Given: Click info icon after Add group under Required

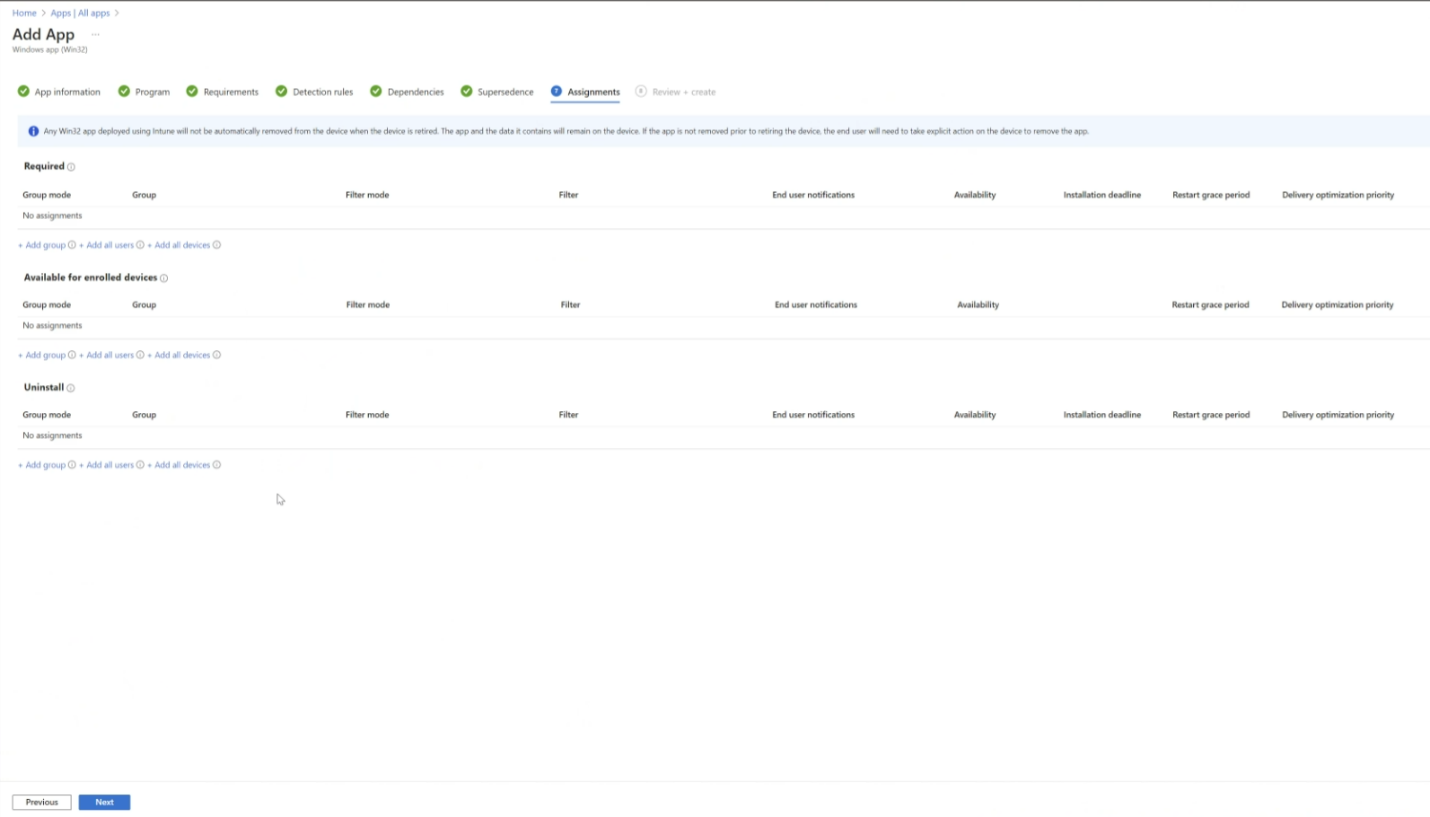Looking at the screenshot, I should 72,245.
